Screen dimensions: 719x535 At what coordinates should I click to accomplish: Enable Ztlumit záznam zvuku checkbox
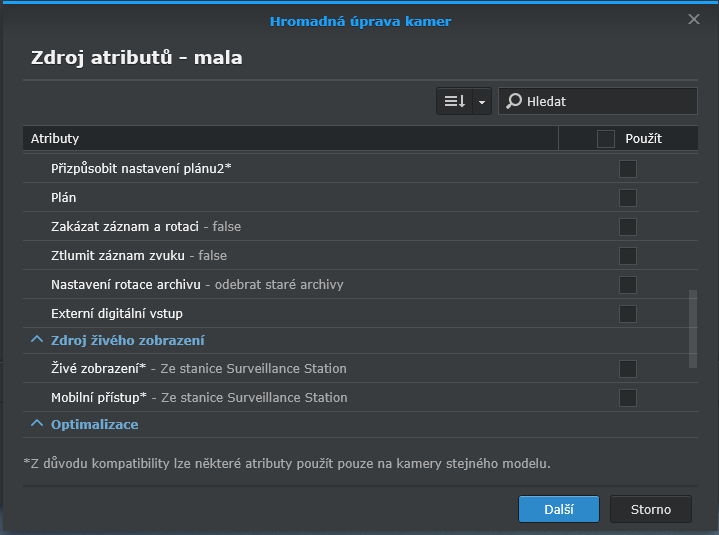628,256
